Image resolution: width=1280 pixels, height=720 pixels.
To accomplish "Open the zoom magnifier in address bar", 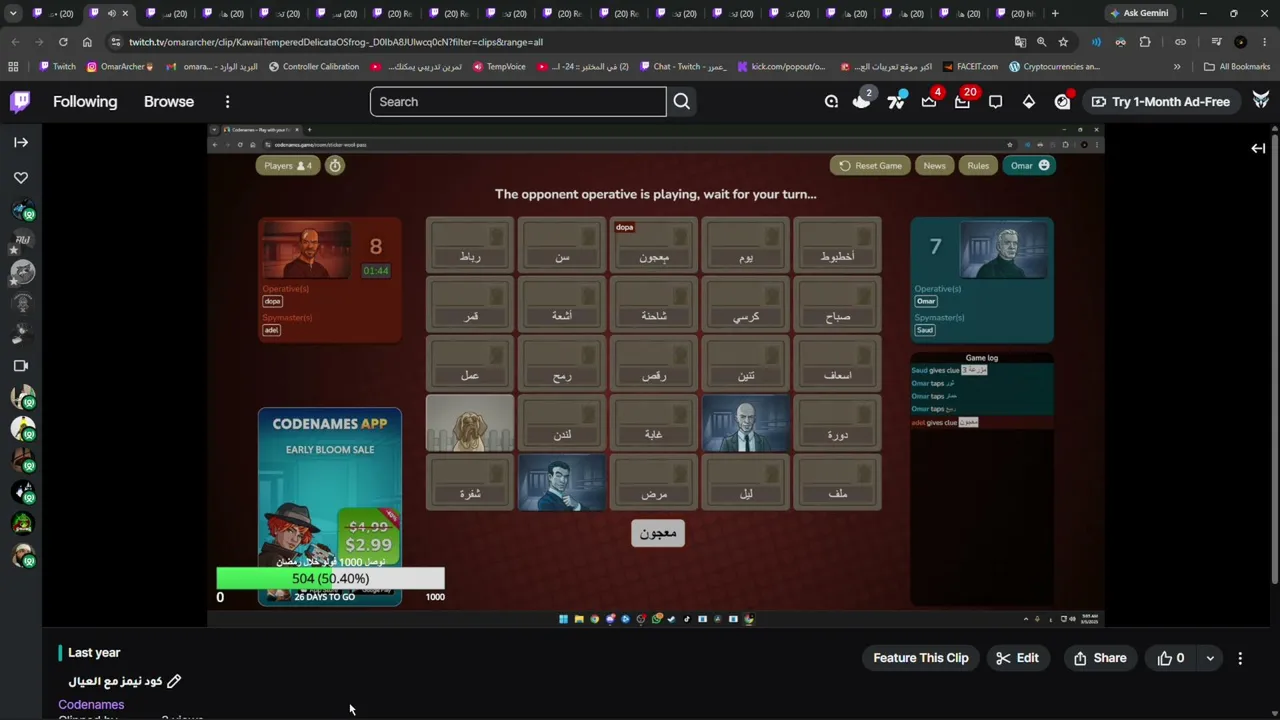I will 1041,42.
